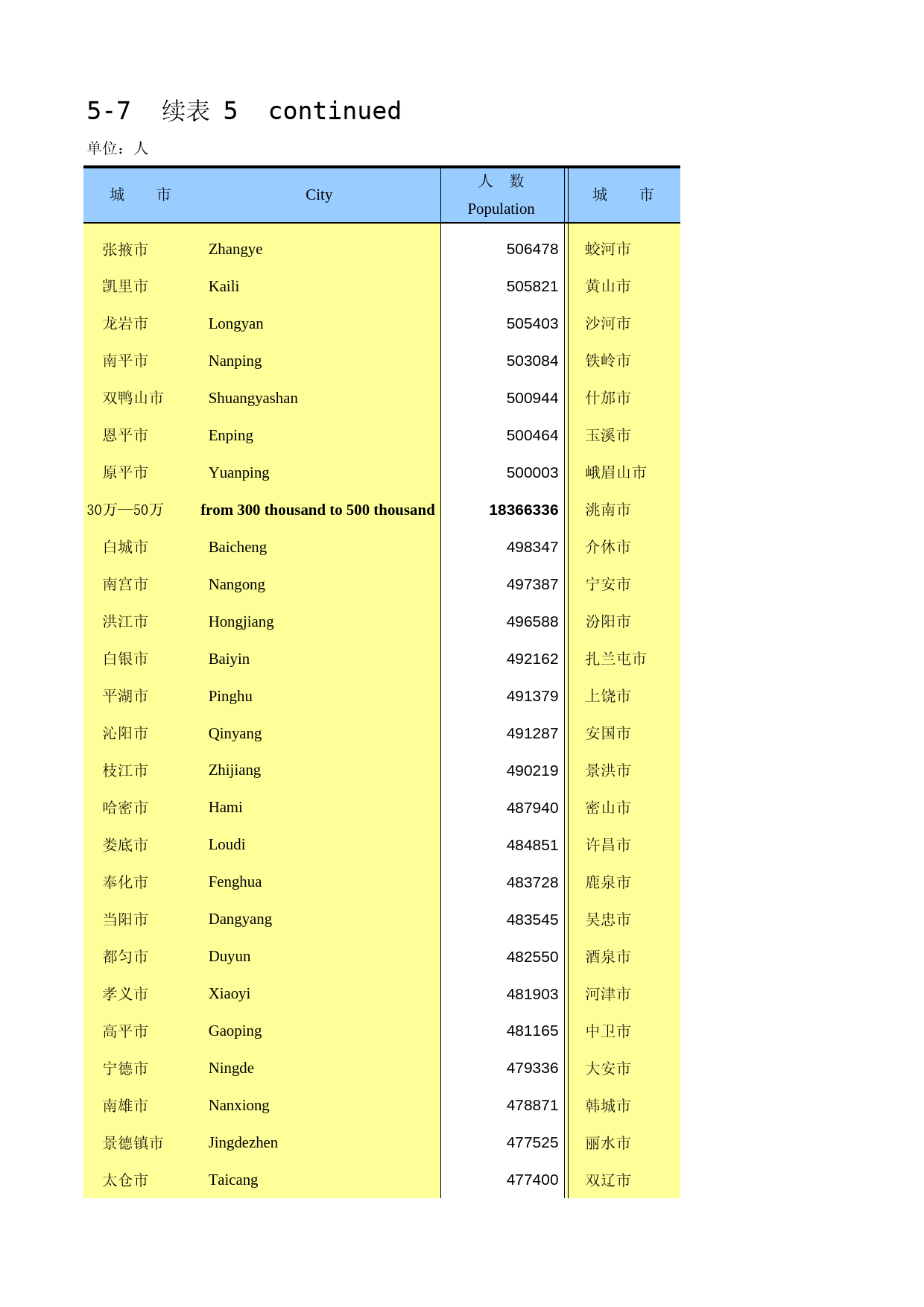Screen dimensions: 924x1307
Task: Click the Nanxiong city cell
Action: pos(238,1105)
